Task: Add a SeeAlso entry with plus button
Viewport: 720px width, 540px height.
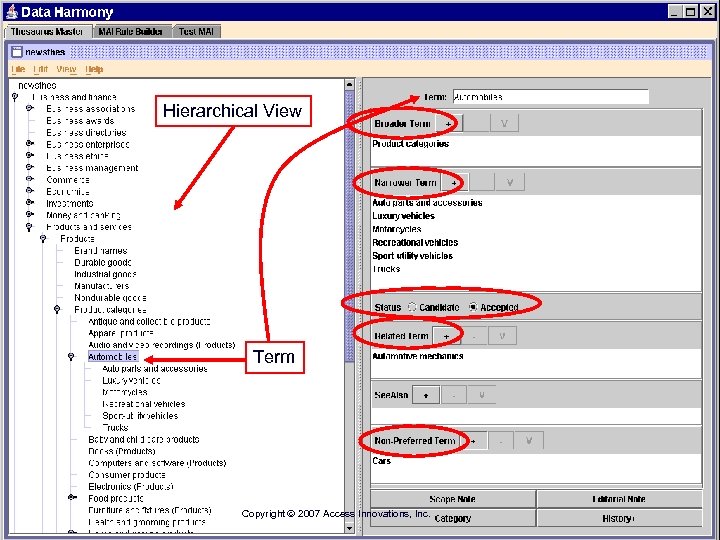Action: click(x=426, y=395)
